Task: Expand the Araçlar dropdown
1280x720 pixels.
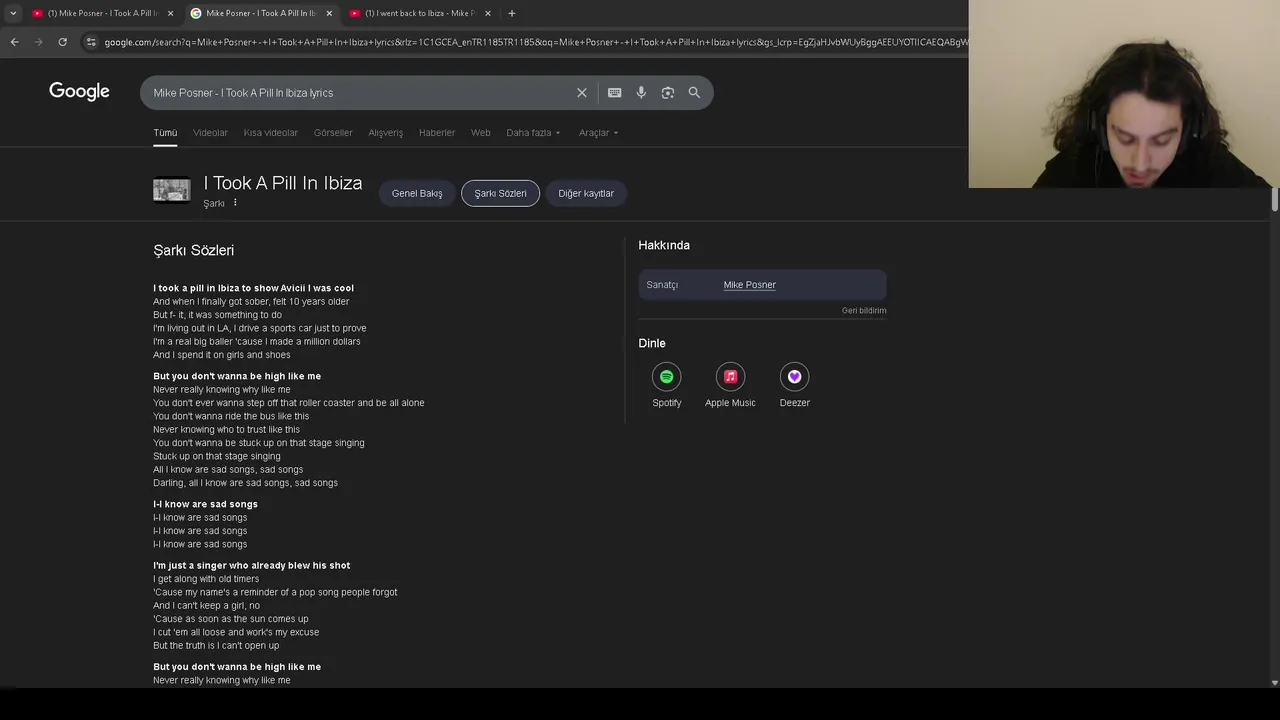Action: [598, 132]
